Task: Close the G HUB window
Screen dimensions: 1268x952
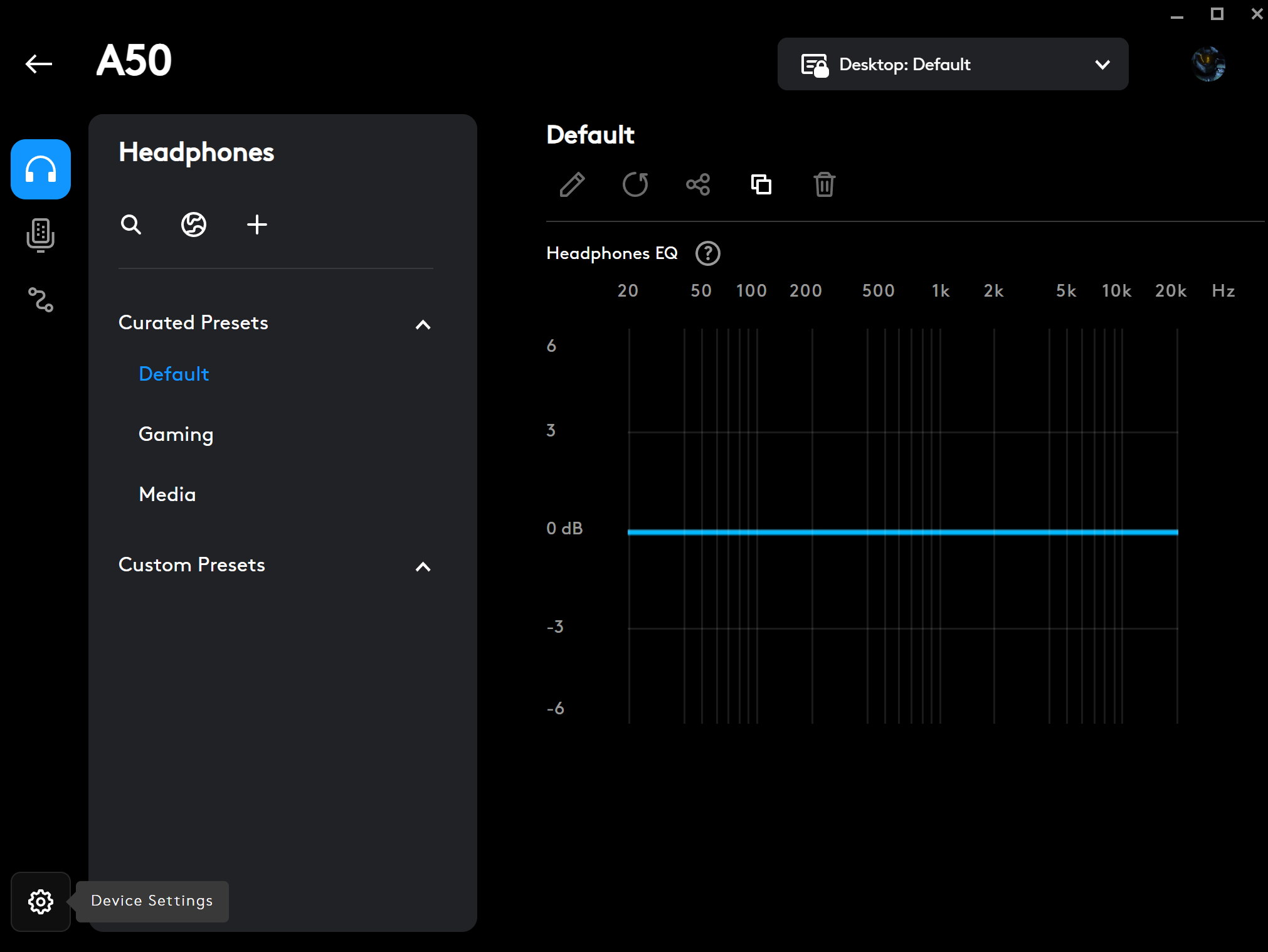Action: coord(1257,14)
